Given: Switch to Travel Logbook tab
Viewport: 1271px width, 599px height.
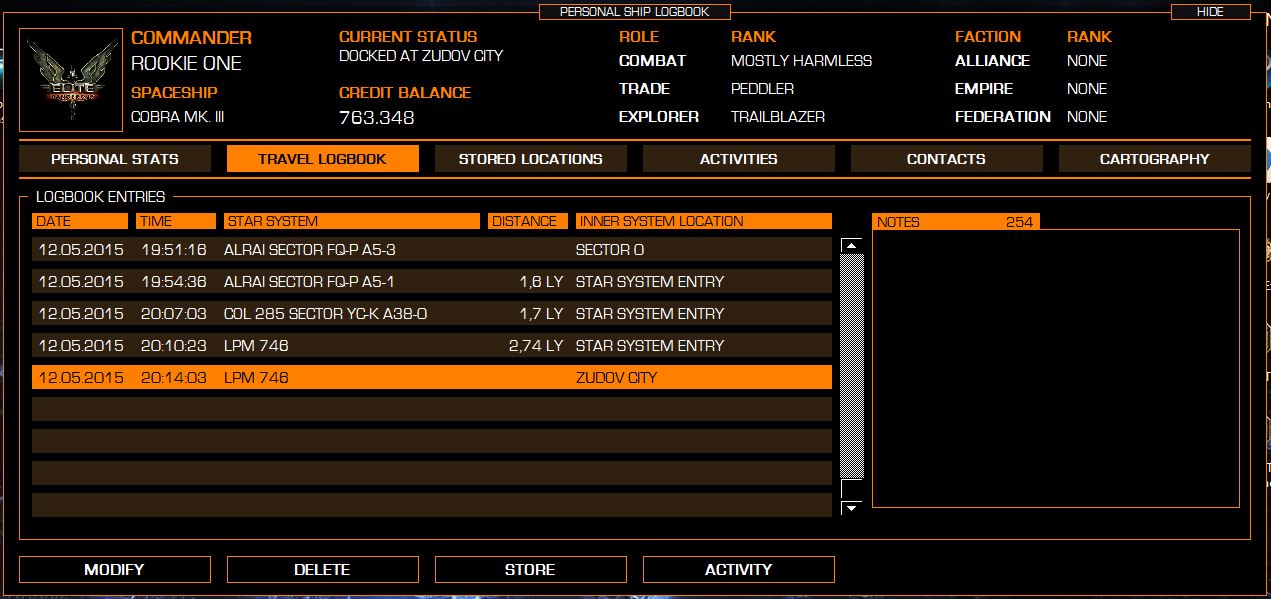Looking at the screenshot, I should [x=322, y=159].
